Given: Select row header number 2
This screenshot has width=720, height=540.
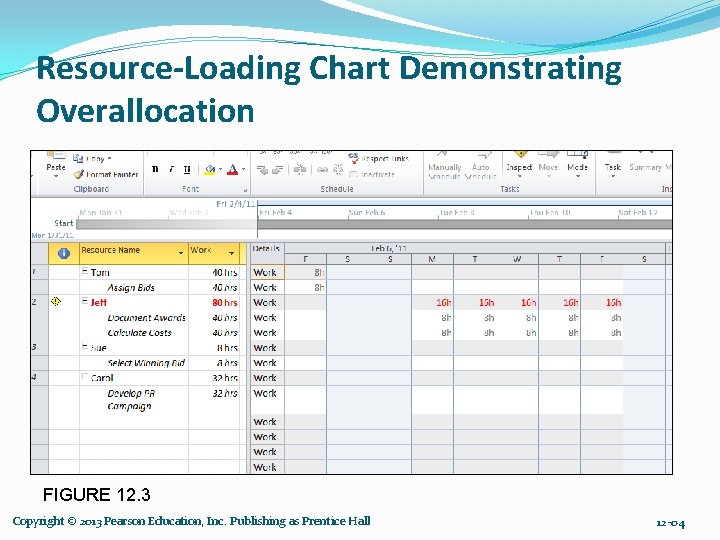Looking at the screenshot, I should point(39,302).
